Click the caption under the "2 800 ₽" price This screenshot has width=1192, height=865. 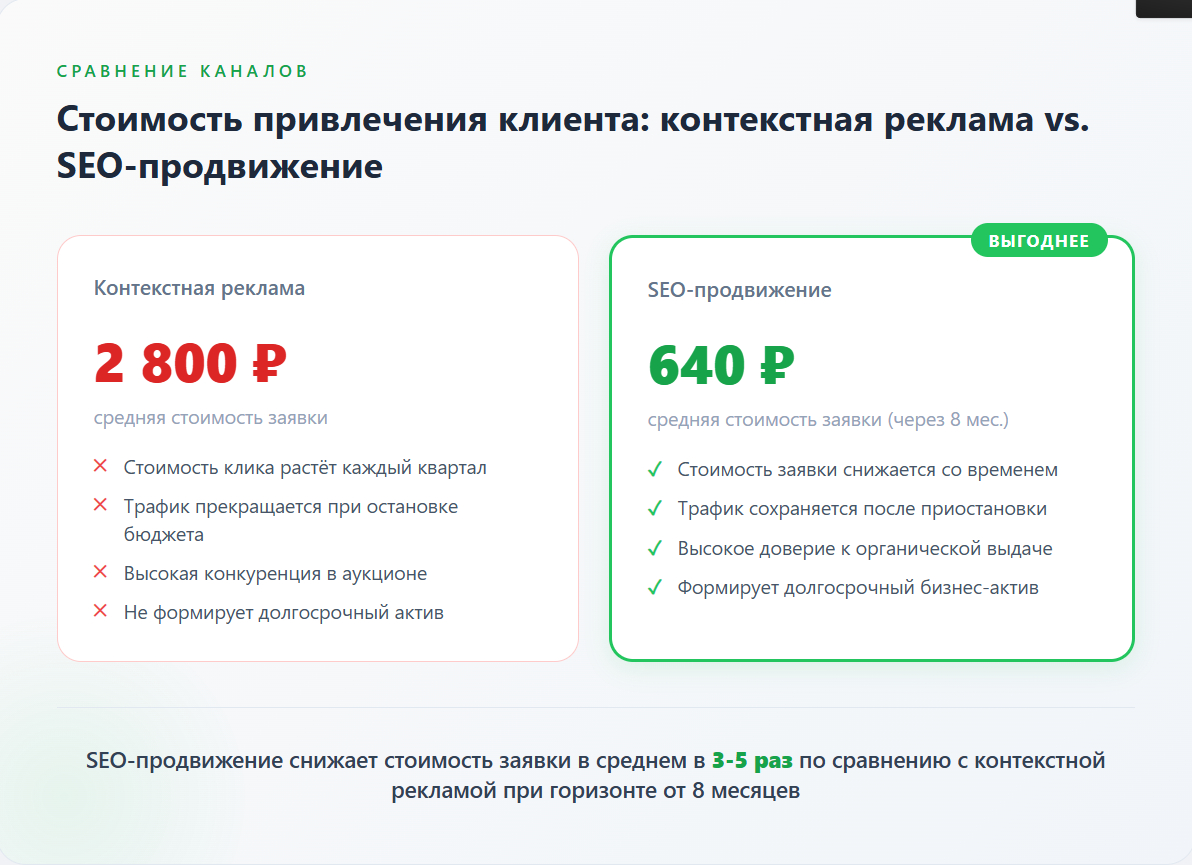pyautogui.click(x=211, y=418)
